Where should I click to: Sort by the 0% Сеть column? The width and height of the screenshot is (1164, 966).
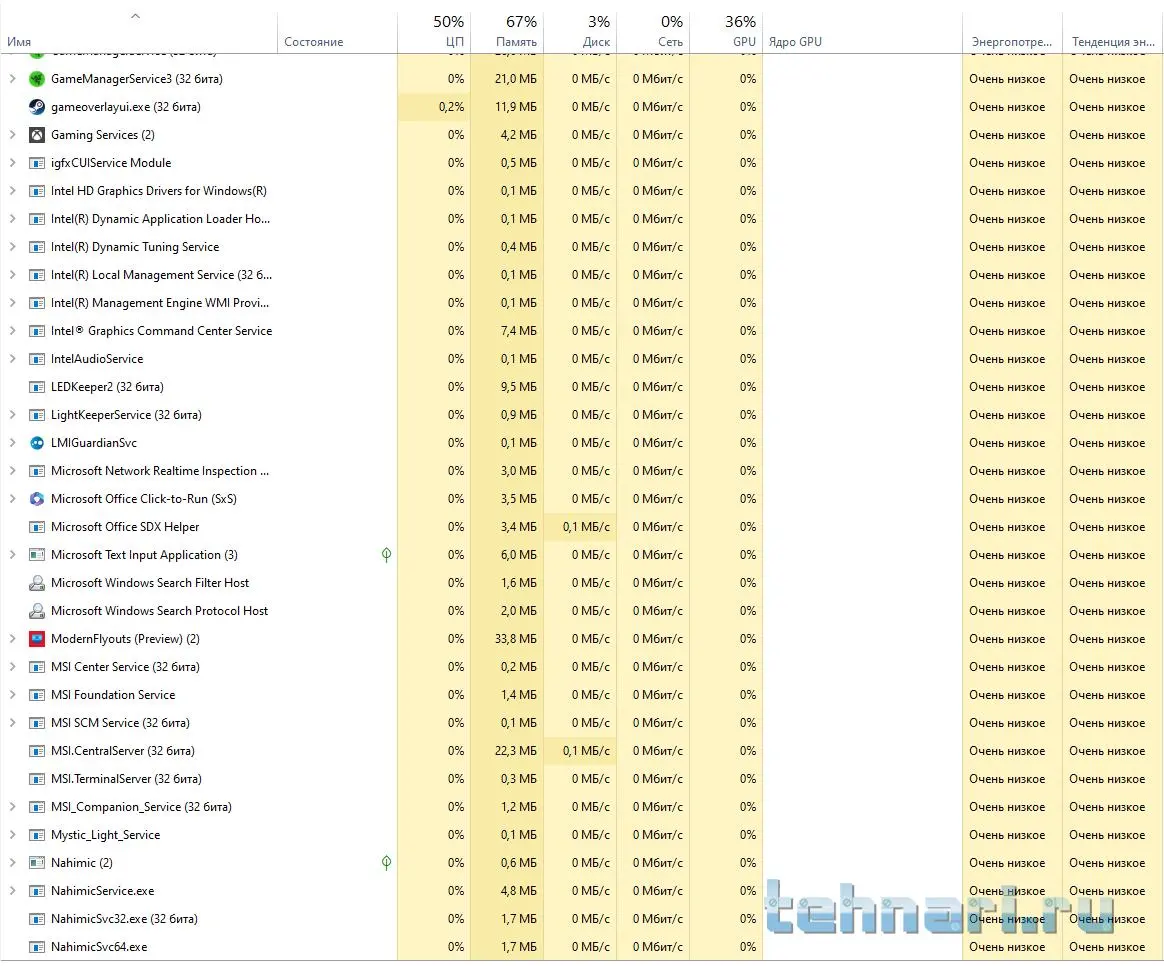pos(653,33)
